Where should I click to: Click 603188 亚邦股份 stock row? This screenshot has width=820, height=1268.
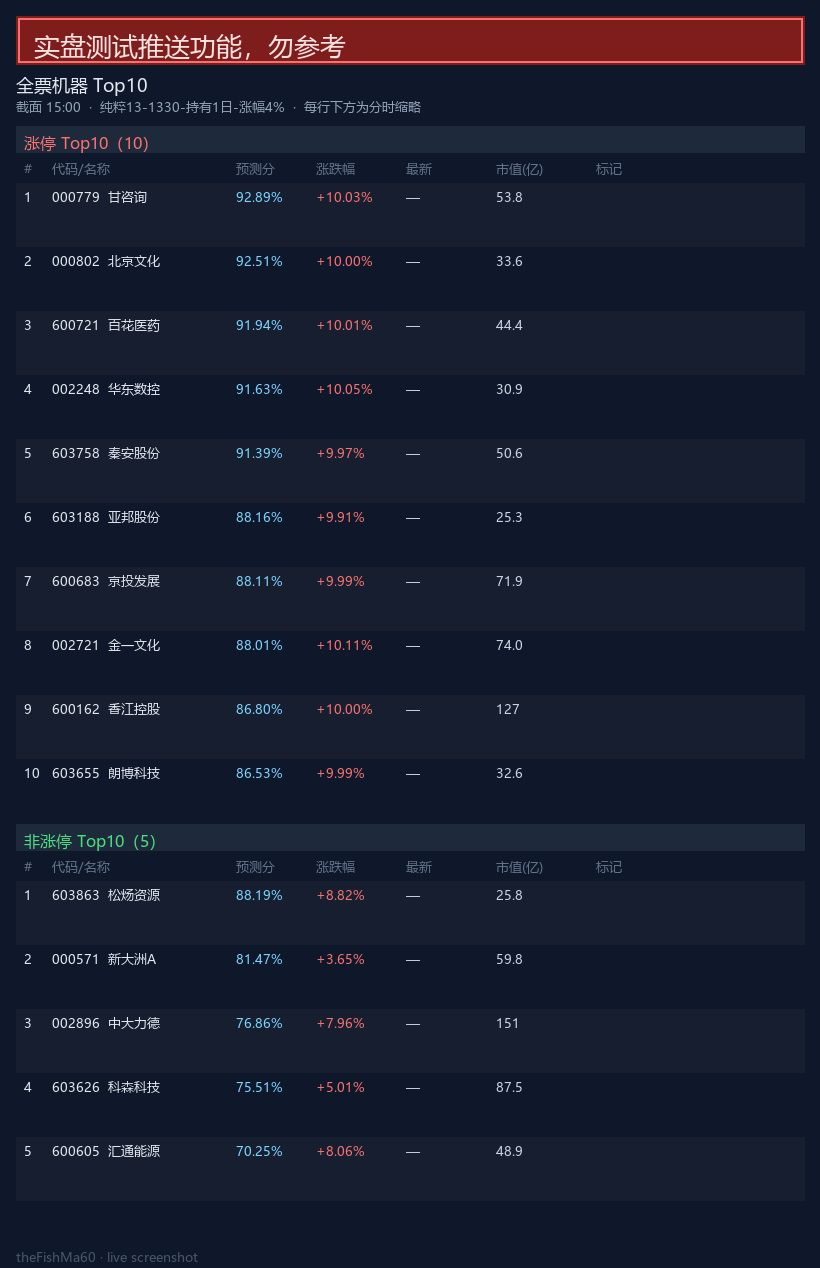pyautogui.click(x=410, y=535)
